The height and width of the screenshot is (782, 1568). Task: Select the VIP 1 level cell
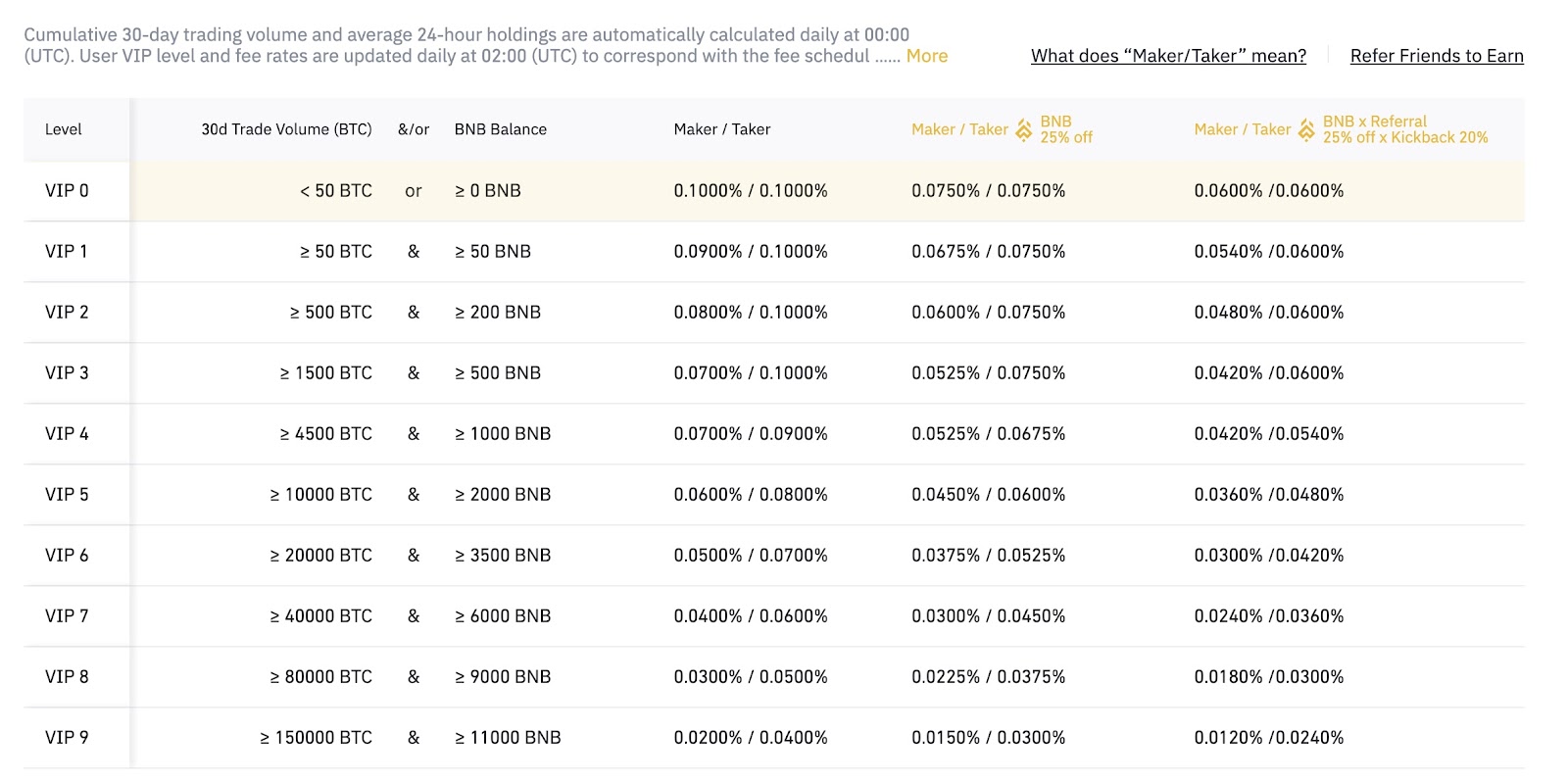(x=67, y=252)
